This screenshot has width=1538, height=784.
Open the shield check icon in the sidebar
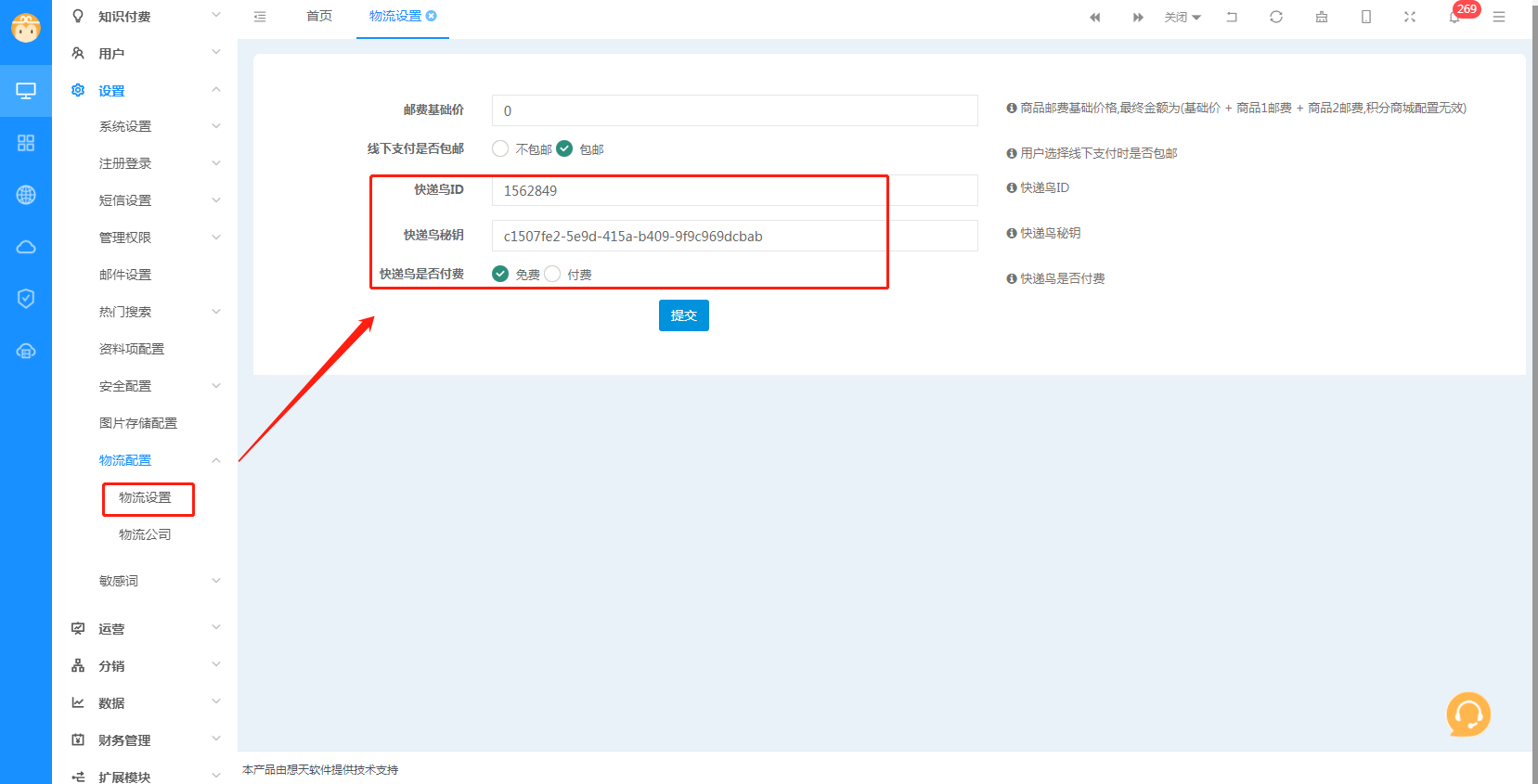coord(26,298)
